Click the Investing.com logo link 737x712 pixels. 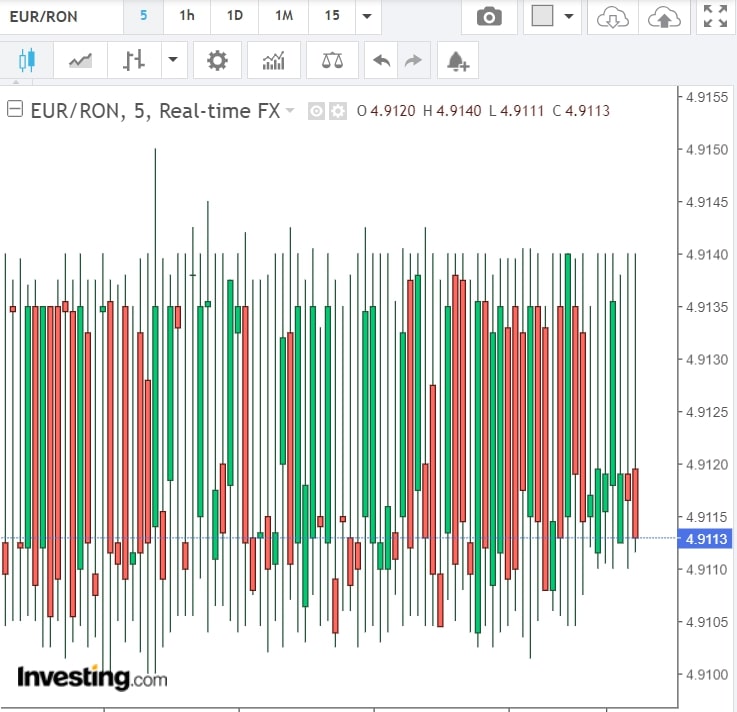point(92,677)
